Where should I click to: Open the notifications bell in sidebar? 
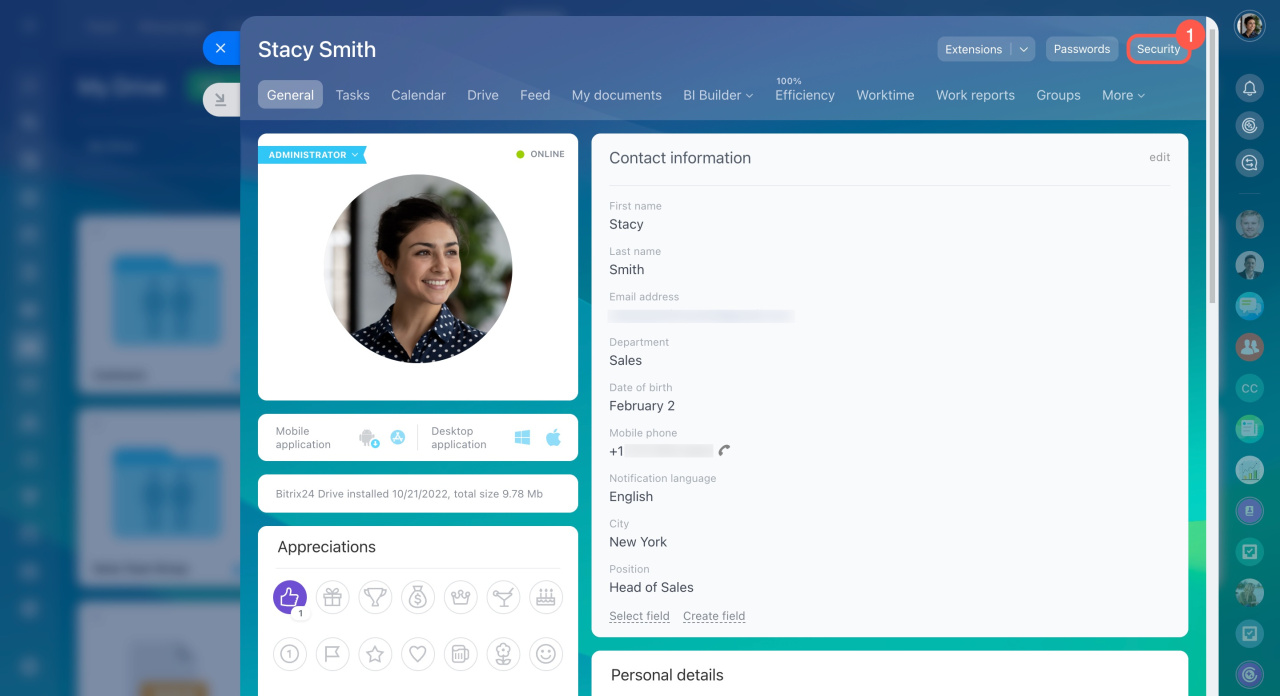coord(1249,88)
